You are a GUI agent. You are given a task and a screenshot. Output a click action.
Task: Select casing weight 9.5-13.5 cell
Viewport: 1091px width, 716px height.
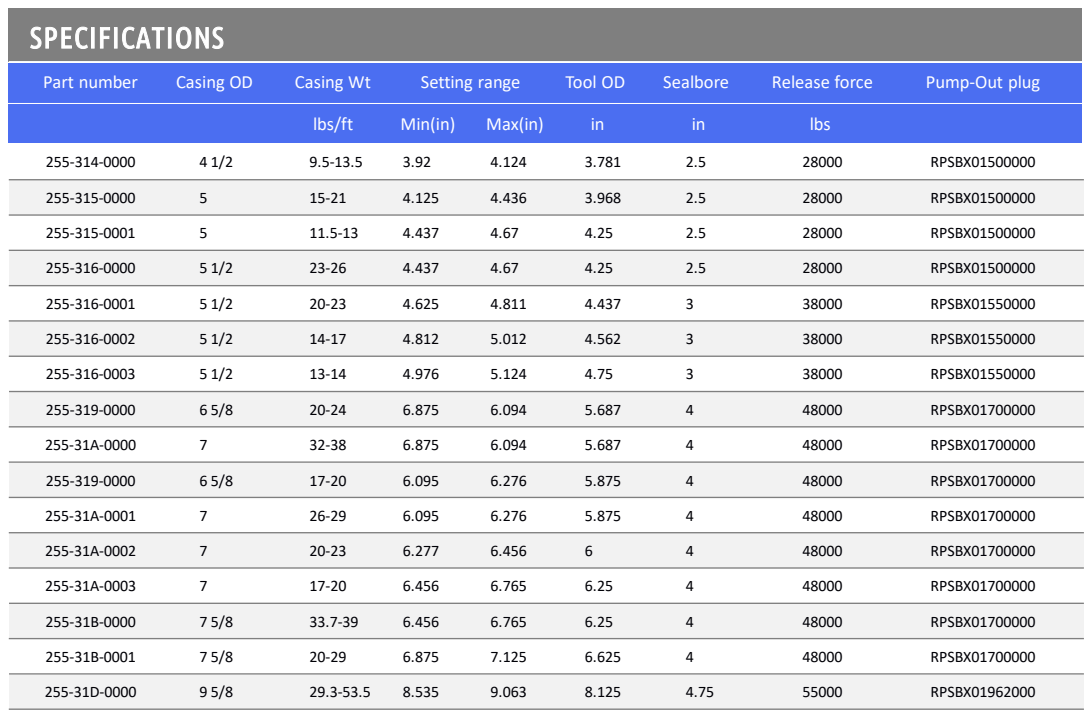[335, 162]
